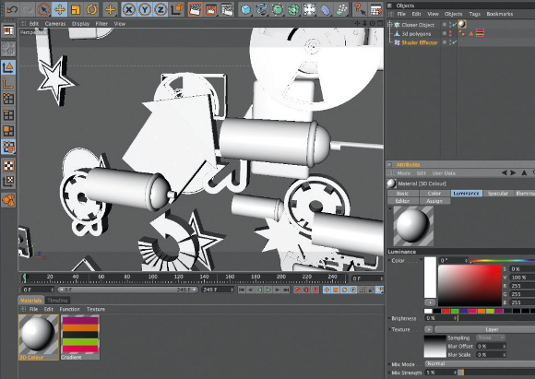Screen dimensions: 535x379
Task: Click the Attributes forward arrow
Action: 513,173
